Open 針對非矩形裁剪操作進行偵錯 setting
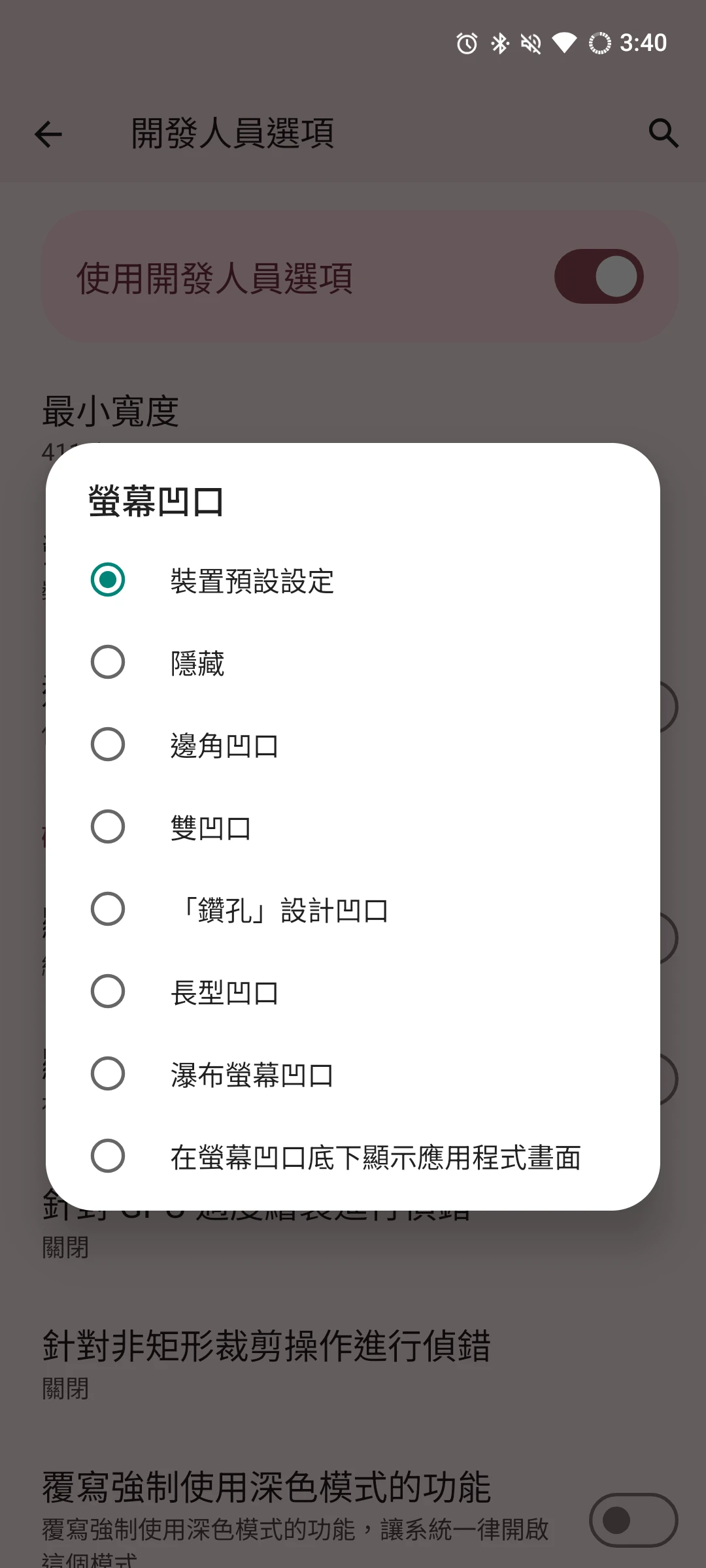Viewport: 706px width, 1568px height. point(267,1362)
